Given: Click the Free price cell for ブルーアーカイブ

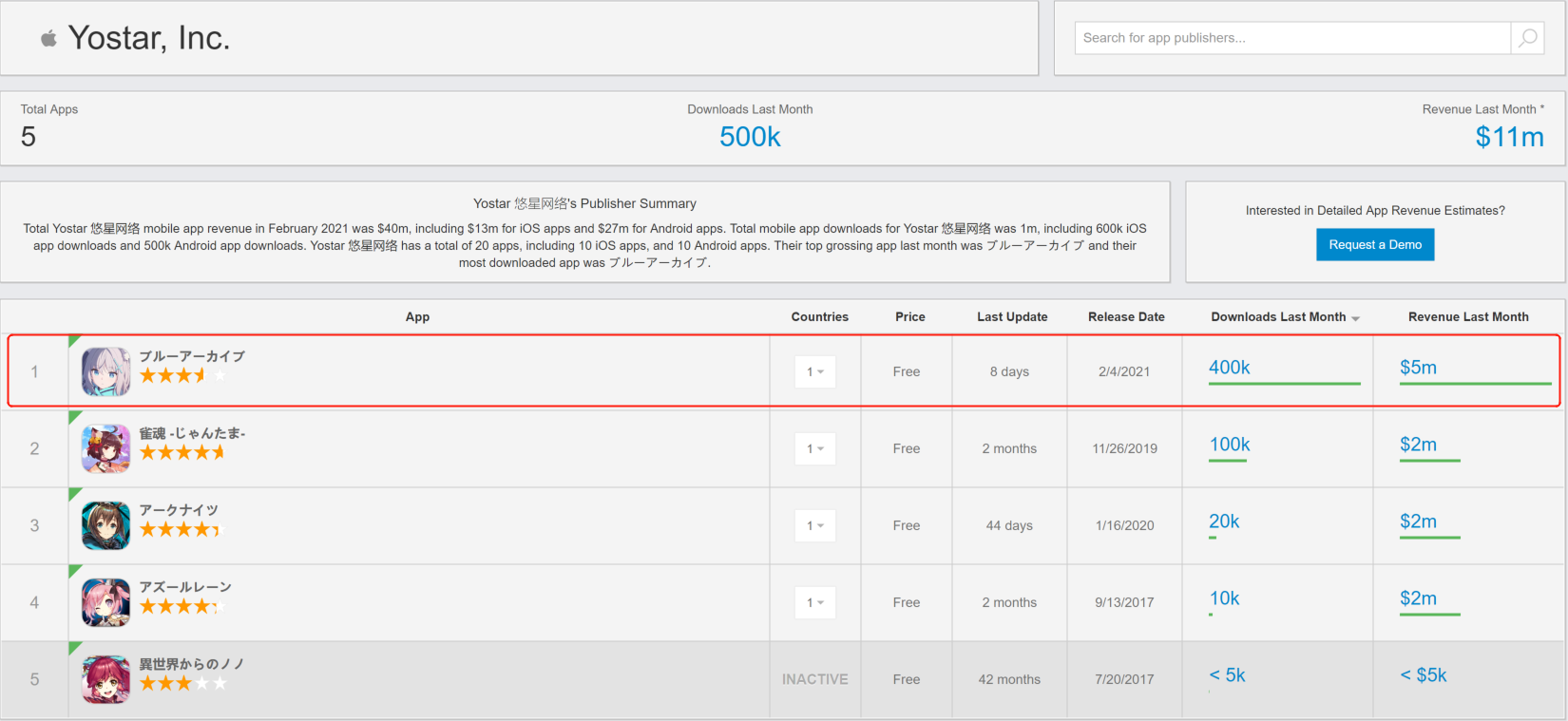Looking at the screenshot, I should click(x=907, y=371).
